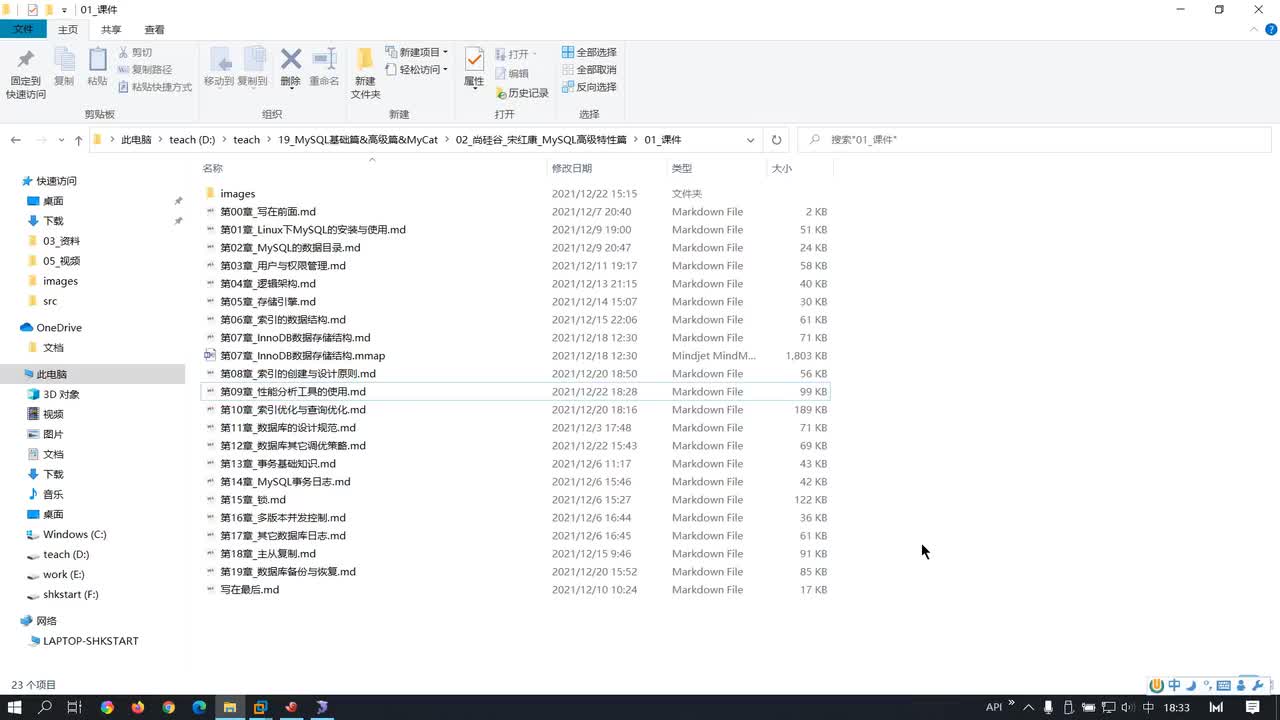
Task: Select 第00章_写在前面.md file
Action: point(267,212)
